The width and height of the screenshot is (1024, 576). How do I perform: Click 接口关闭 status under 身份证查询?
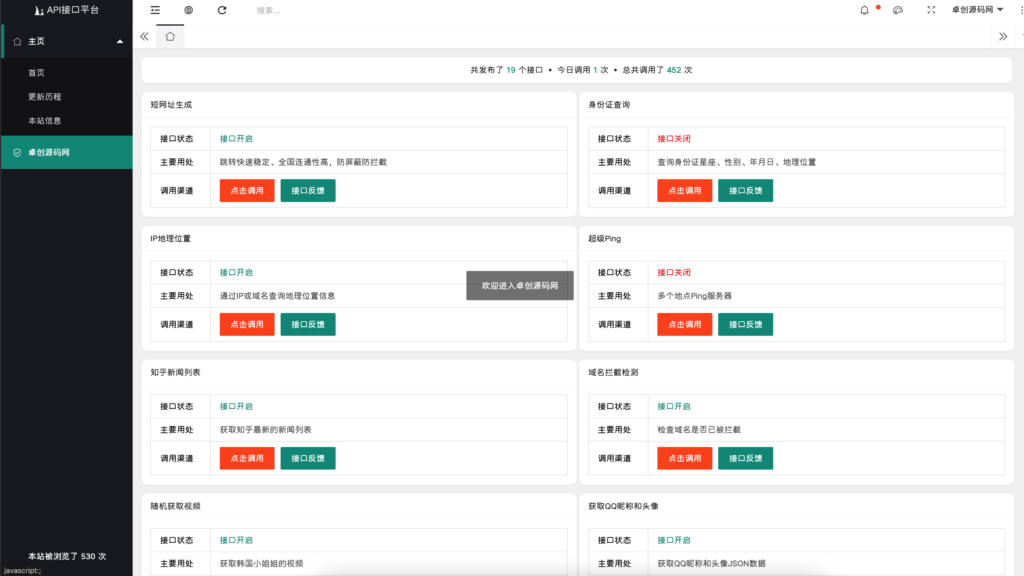(673, 138)
